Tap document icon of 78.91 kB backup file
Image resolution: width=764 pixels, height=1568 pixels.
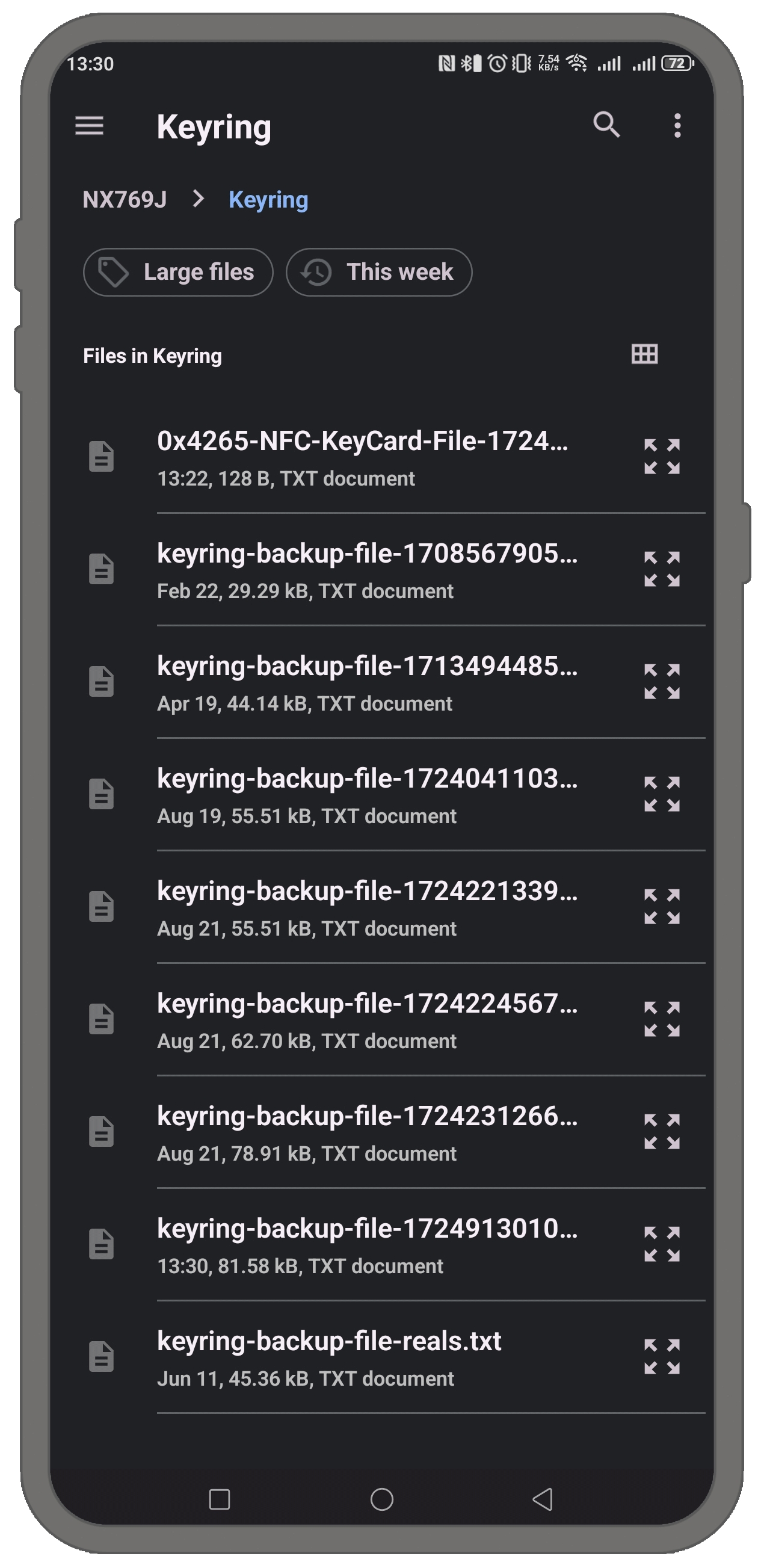102,1132
